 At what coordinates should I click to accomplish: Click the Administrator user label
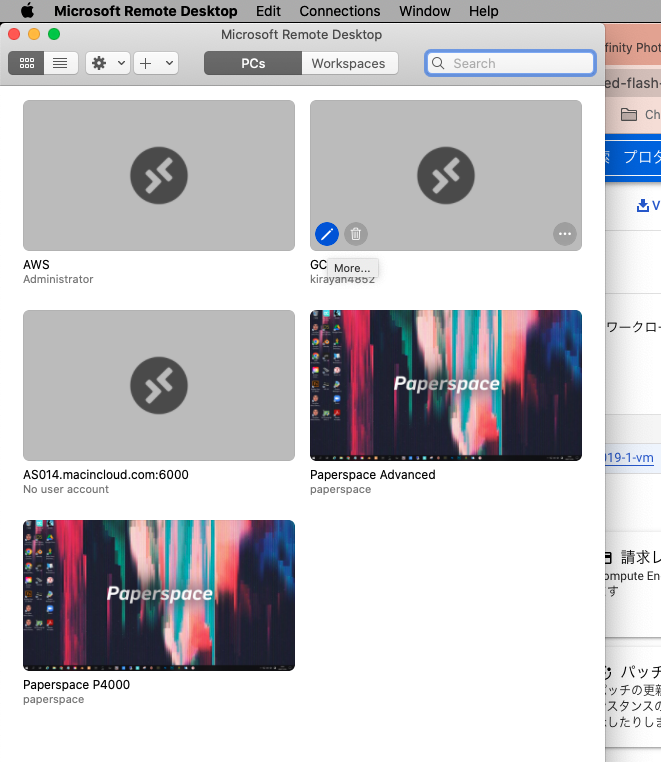click(x=58, y=279)
